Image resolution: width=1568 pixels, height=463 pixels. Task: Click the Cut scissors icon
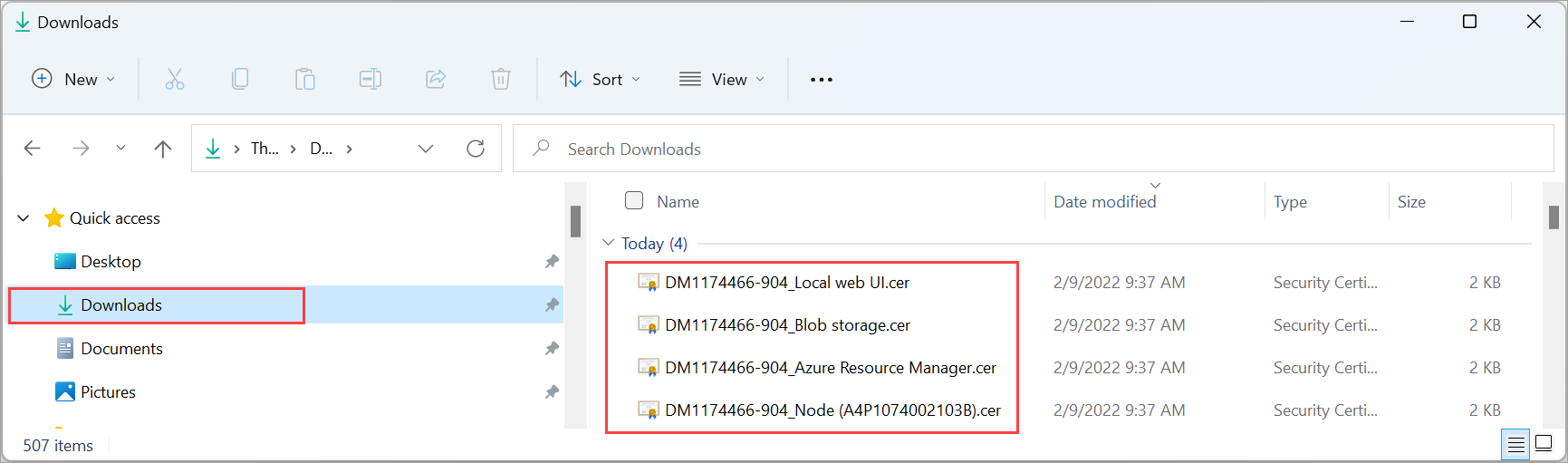(x=175, y=79)
